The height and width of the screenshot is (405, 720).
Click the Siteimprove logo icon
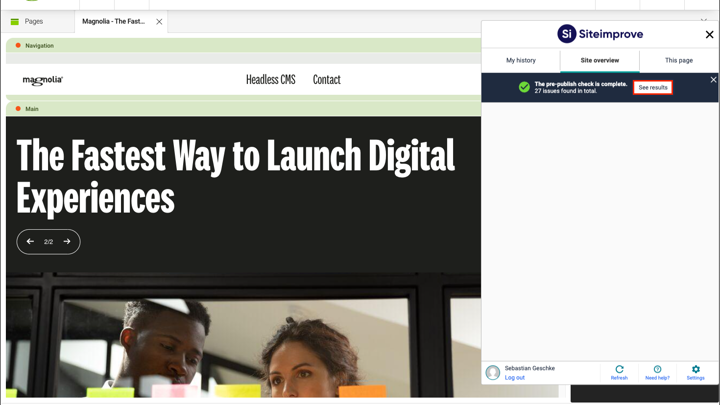tap(567, 34)
